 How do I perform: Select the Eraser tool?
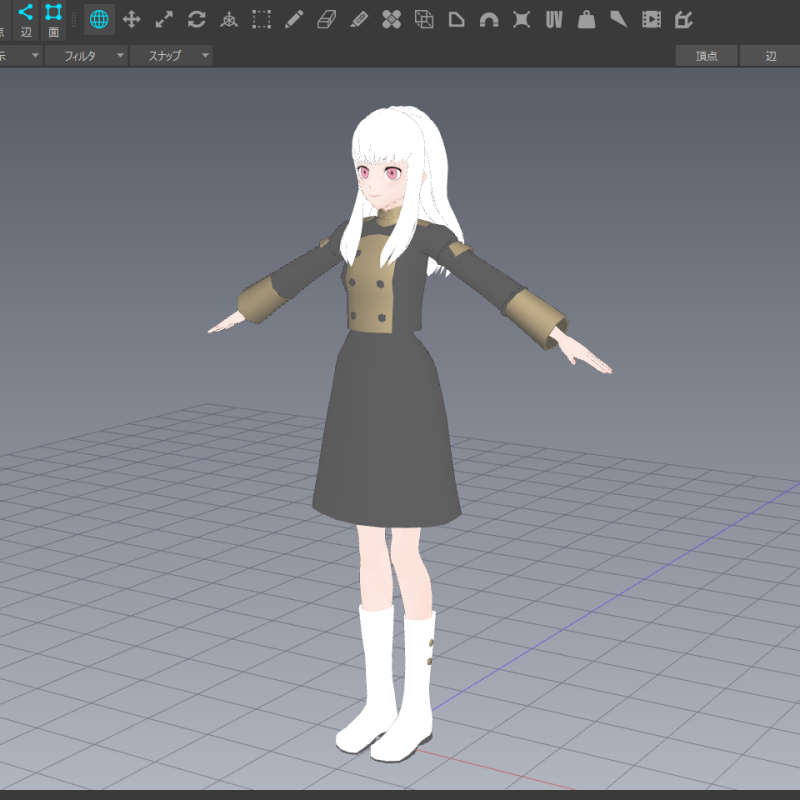pyautogui.click(x=327, y=20)
